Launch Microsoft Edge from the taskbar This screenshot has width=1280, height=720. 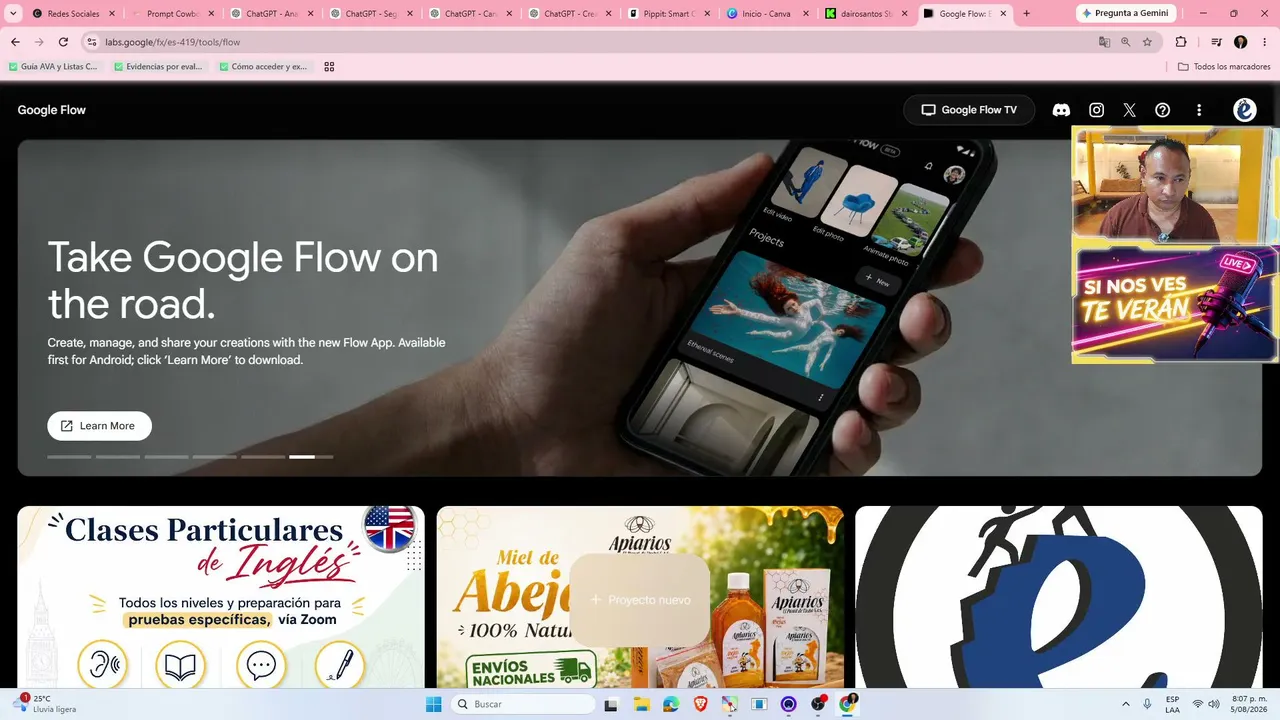pos(671,704)
